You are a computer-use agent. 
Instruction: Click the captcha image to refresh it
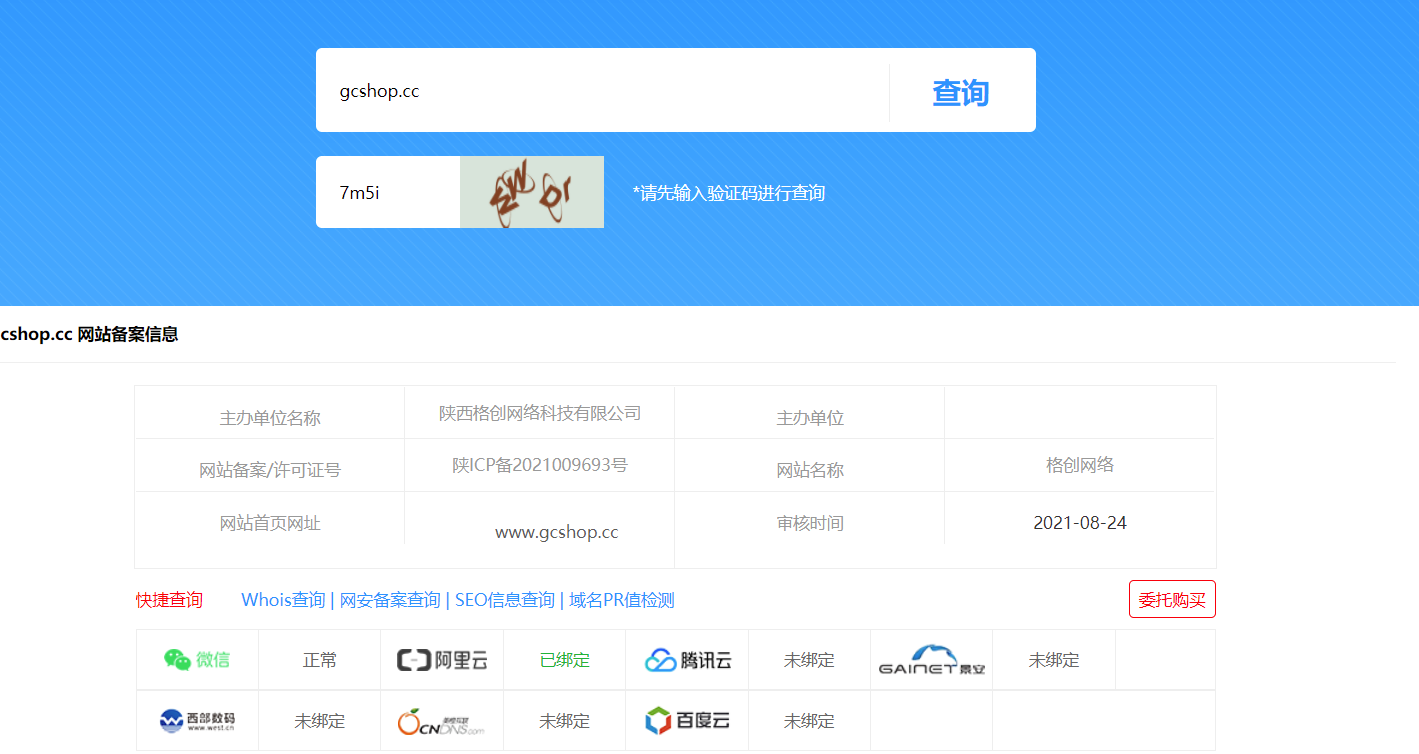click(531, 191)
